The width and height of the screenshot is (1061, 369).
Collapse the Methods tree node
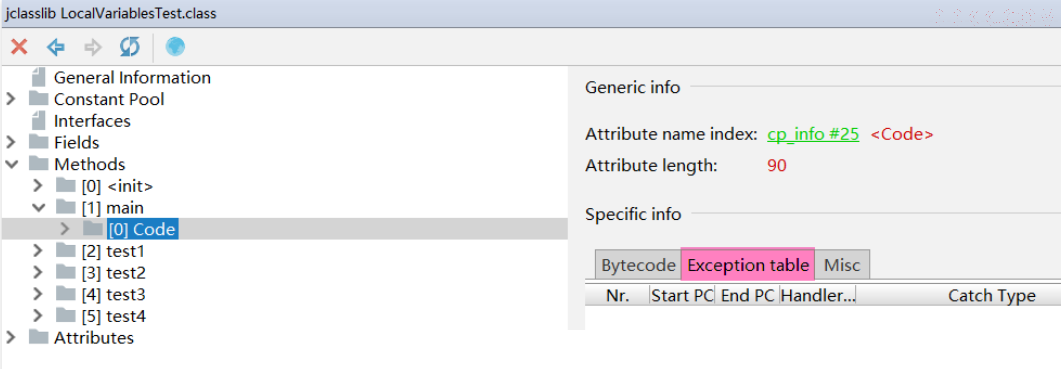pos(10,165)
